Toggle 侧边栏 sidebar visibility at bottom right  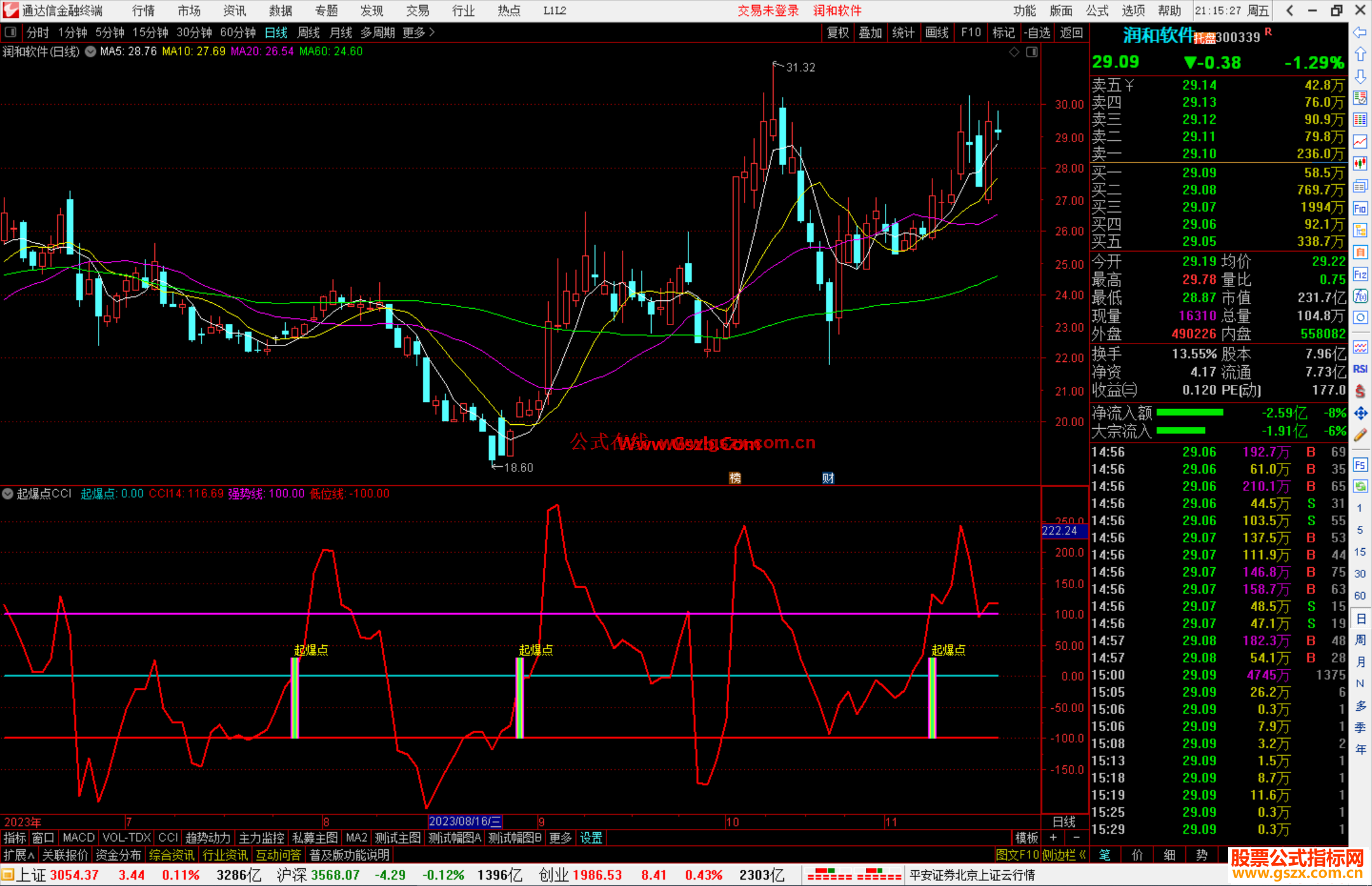coord(1063,855)
